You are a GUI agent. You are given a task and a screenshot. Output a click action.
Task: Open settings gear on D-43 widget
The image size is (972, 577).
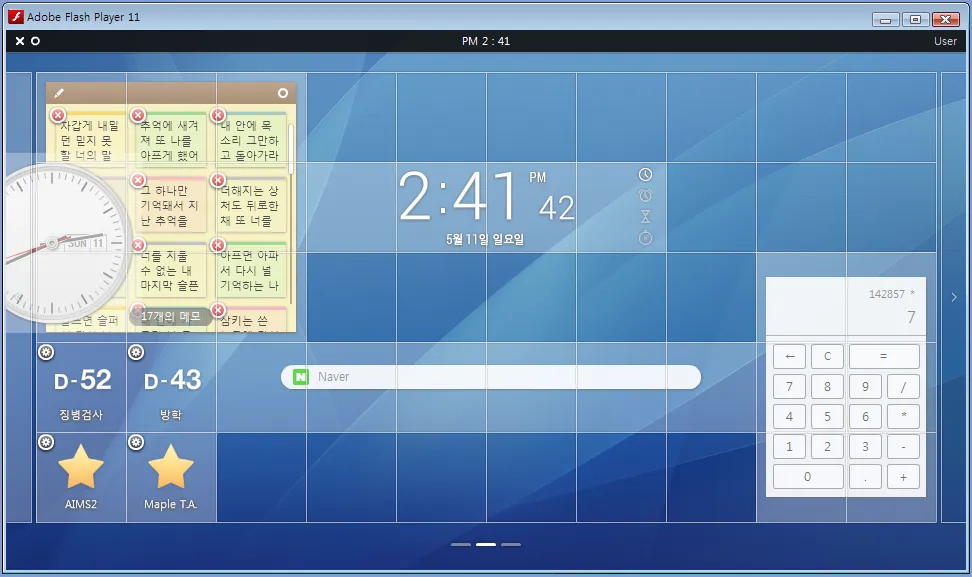(x=136, y=353)
